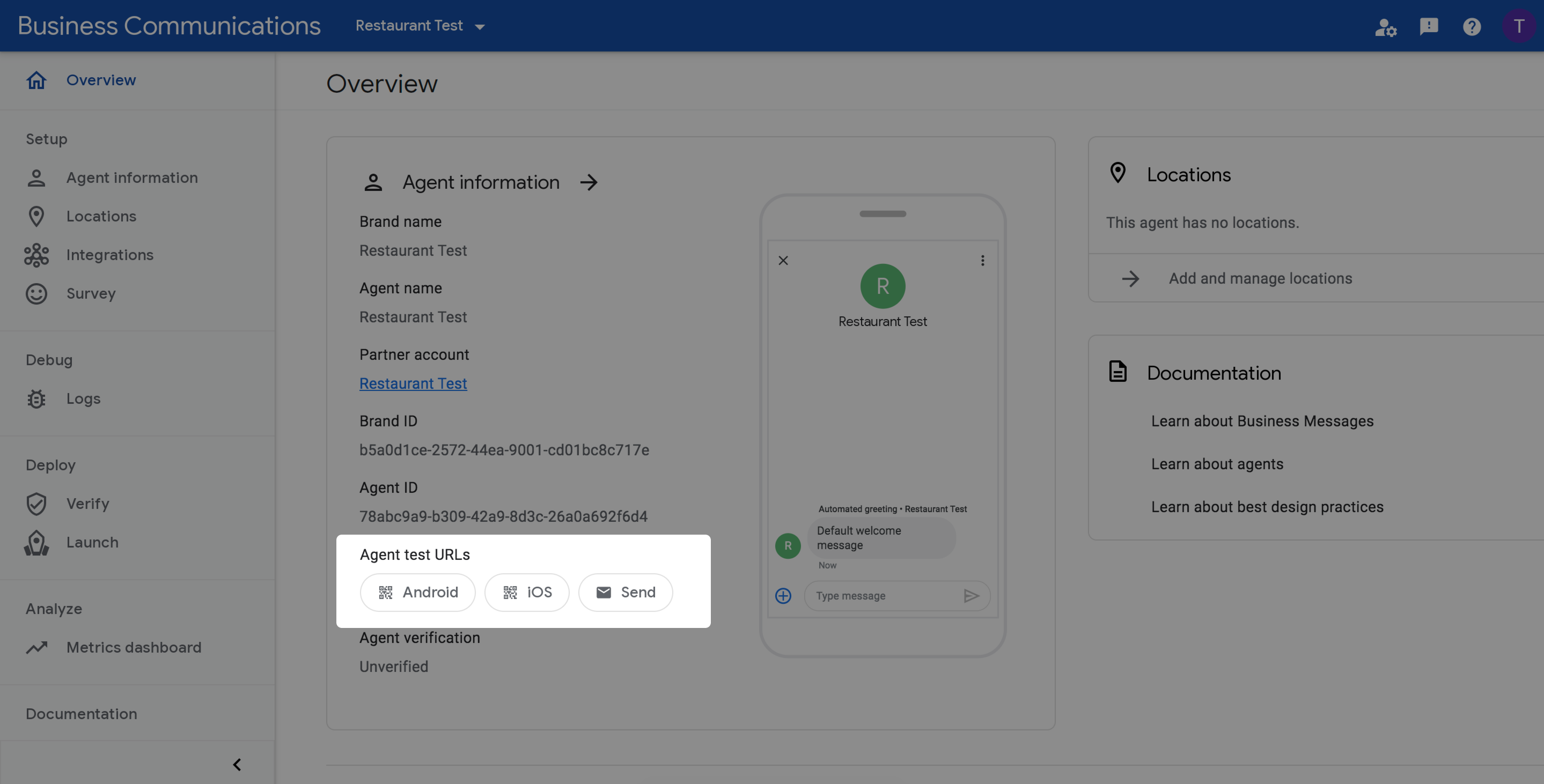Click the Android QR code button
The width and height of the screenshot is (1544, 784).
click(417, 592)
